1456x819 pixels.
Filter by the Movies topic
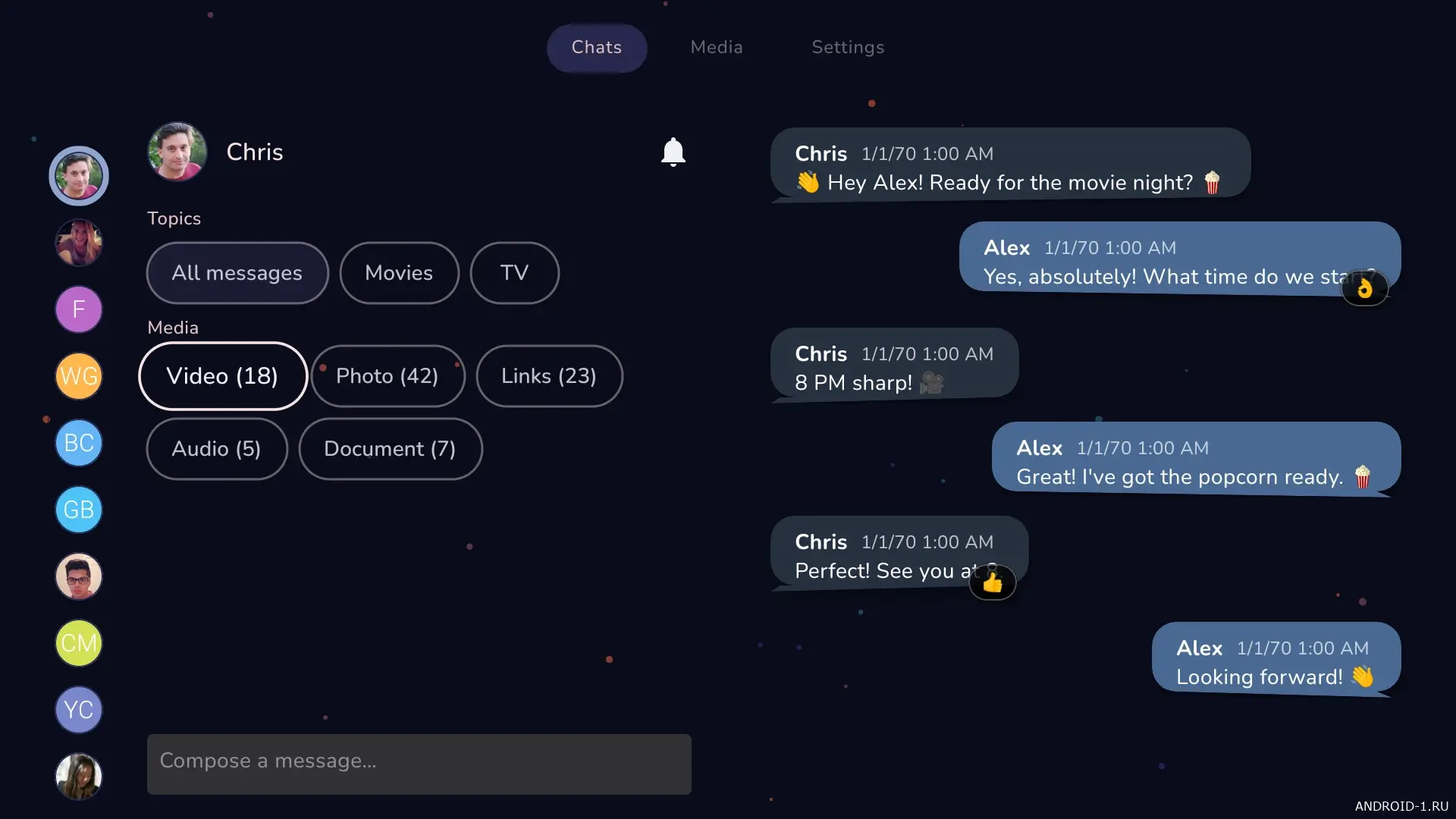(399, 273)
